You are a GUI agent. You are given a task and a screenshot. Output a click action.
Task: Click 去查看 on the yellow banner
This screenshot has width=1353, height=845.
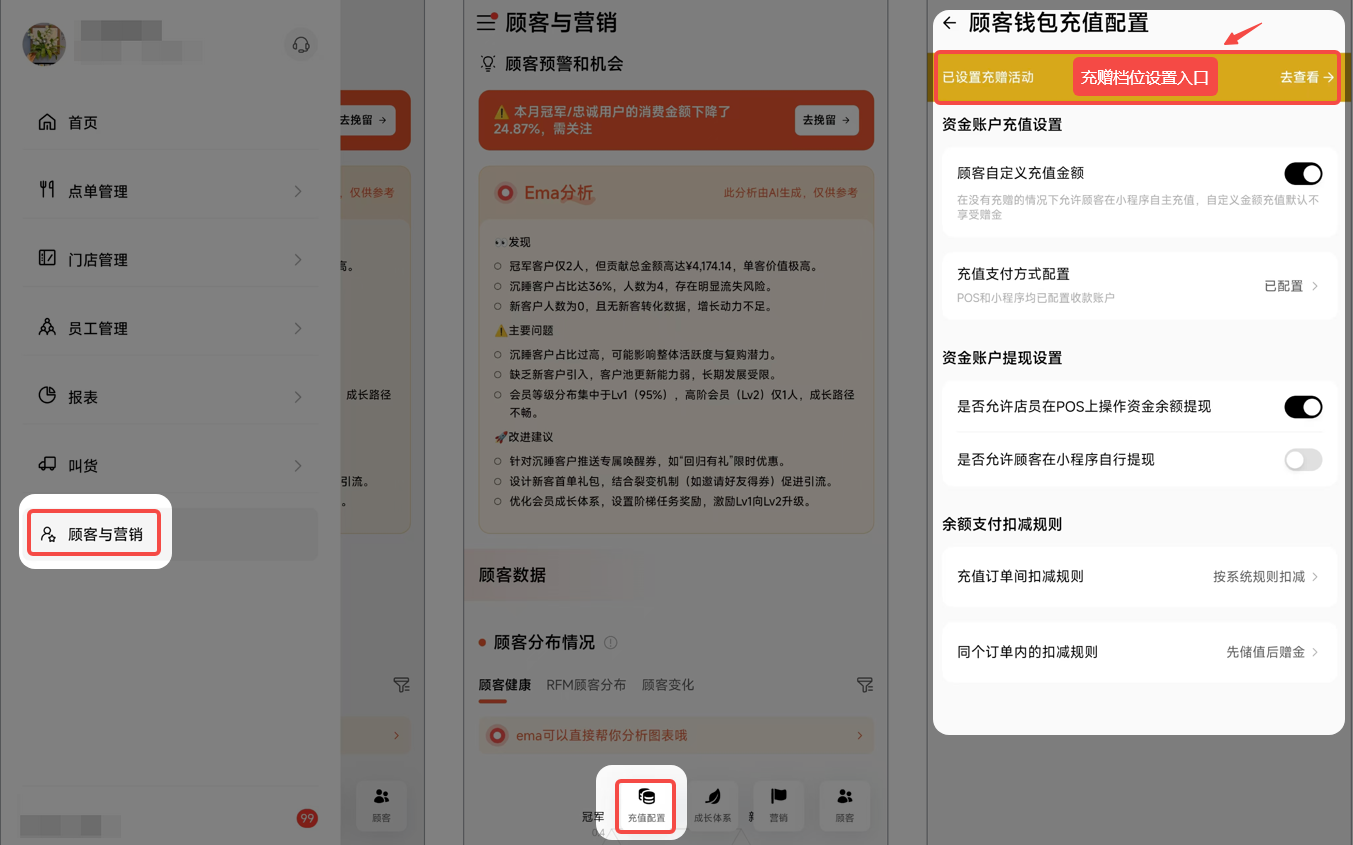(x=1306, y=77)
